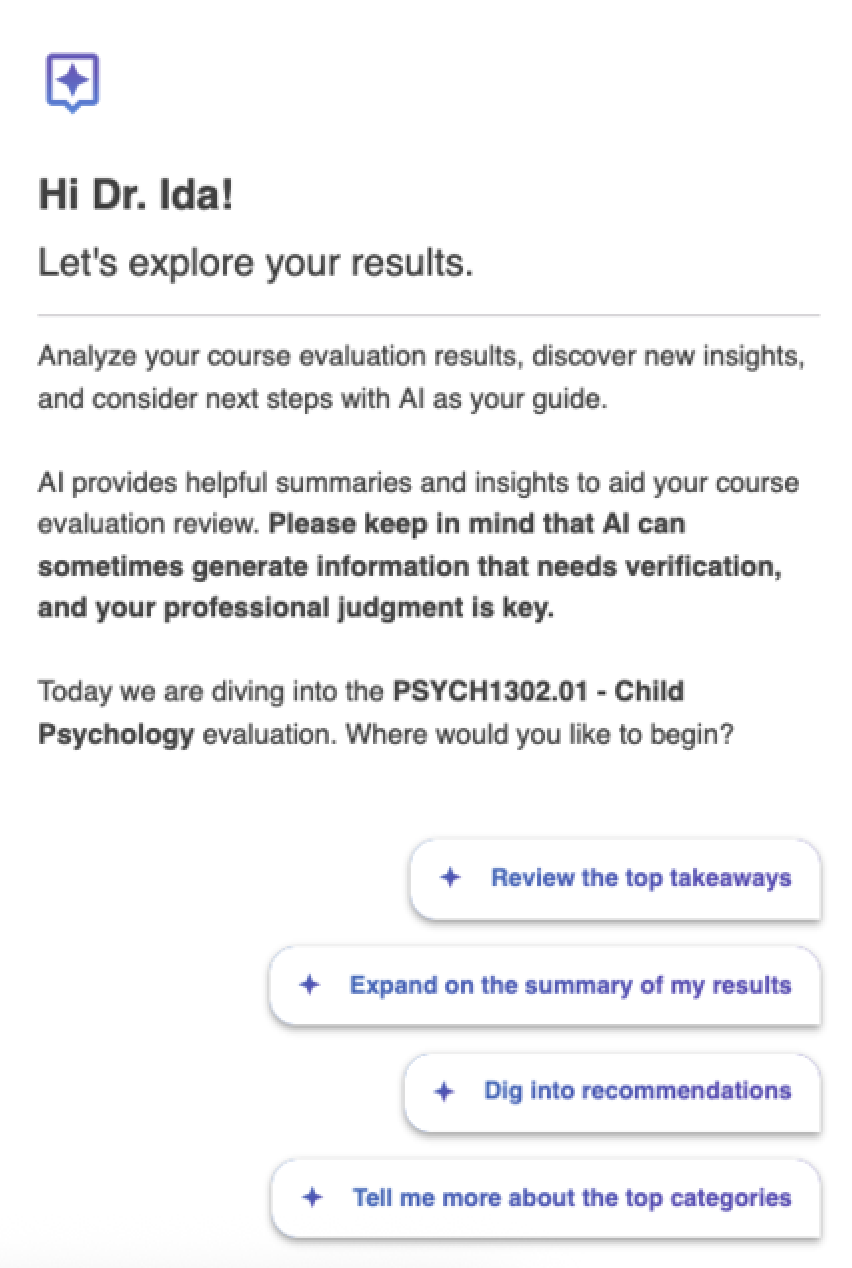Click sparkle icon beside Dig into recommendations

point(444,1091)
